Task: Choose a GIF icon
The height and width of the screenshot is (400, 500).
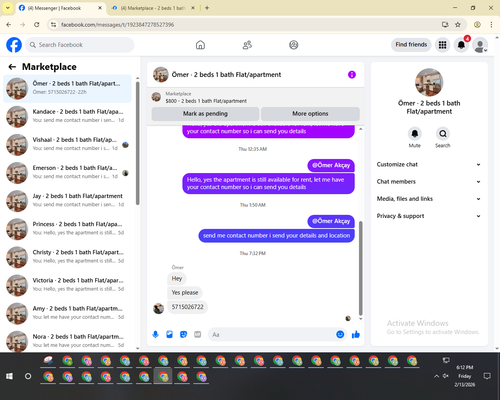Action: pyautogui.click(x=198, y=334)
